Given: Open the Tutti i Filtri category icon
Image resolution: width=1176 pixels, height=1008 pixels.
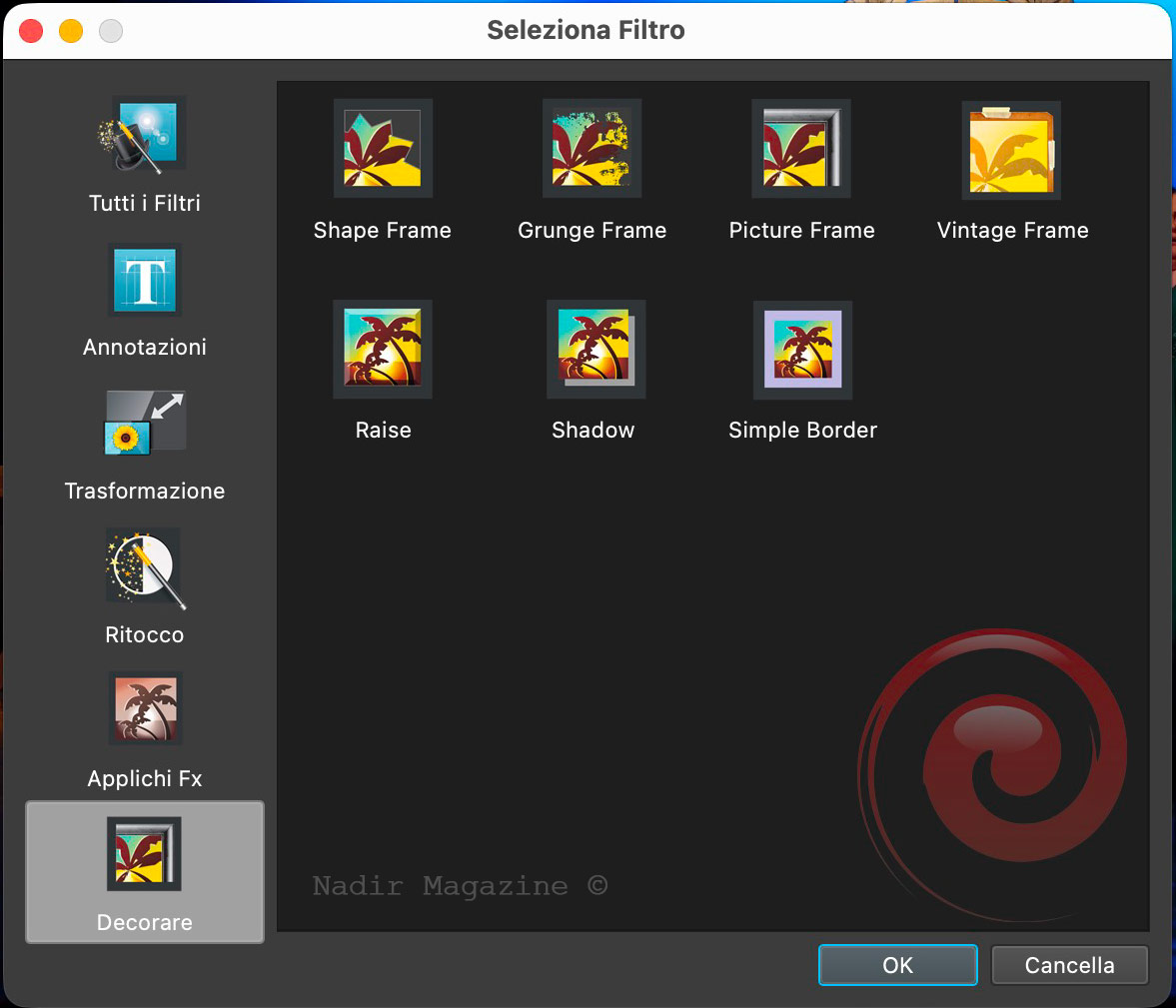Looking at the screenshot, I should tap(145, 135).
